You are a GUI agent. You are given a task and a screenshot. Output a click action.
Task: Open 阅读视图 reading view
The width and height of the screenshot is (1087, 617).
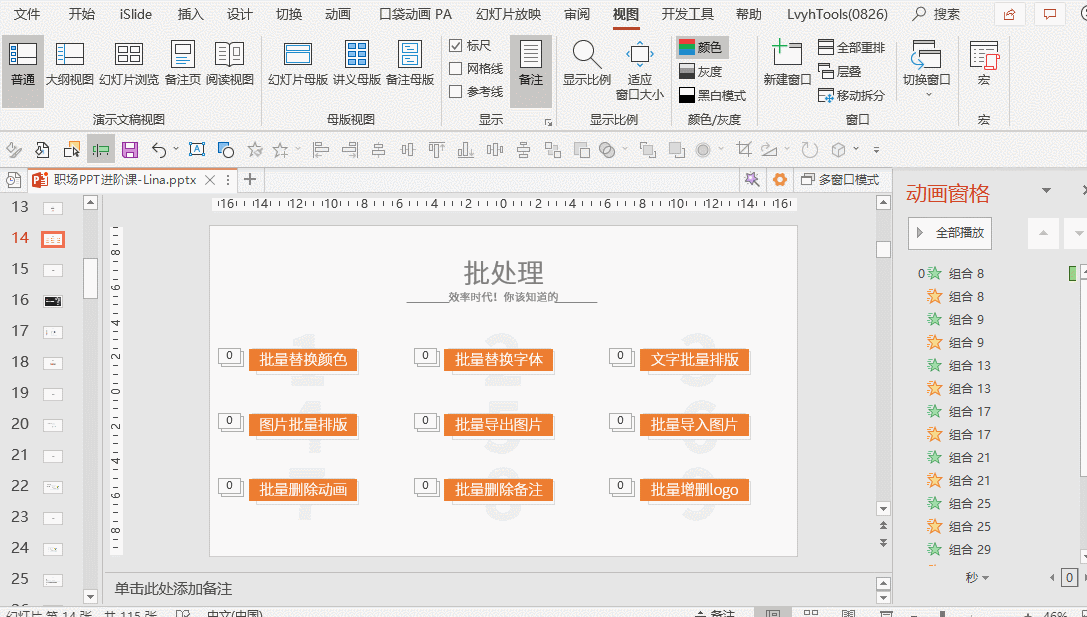click(229, 64)
